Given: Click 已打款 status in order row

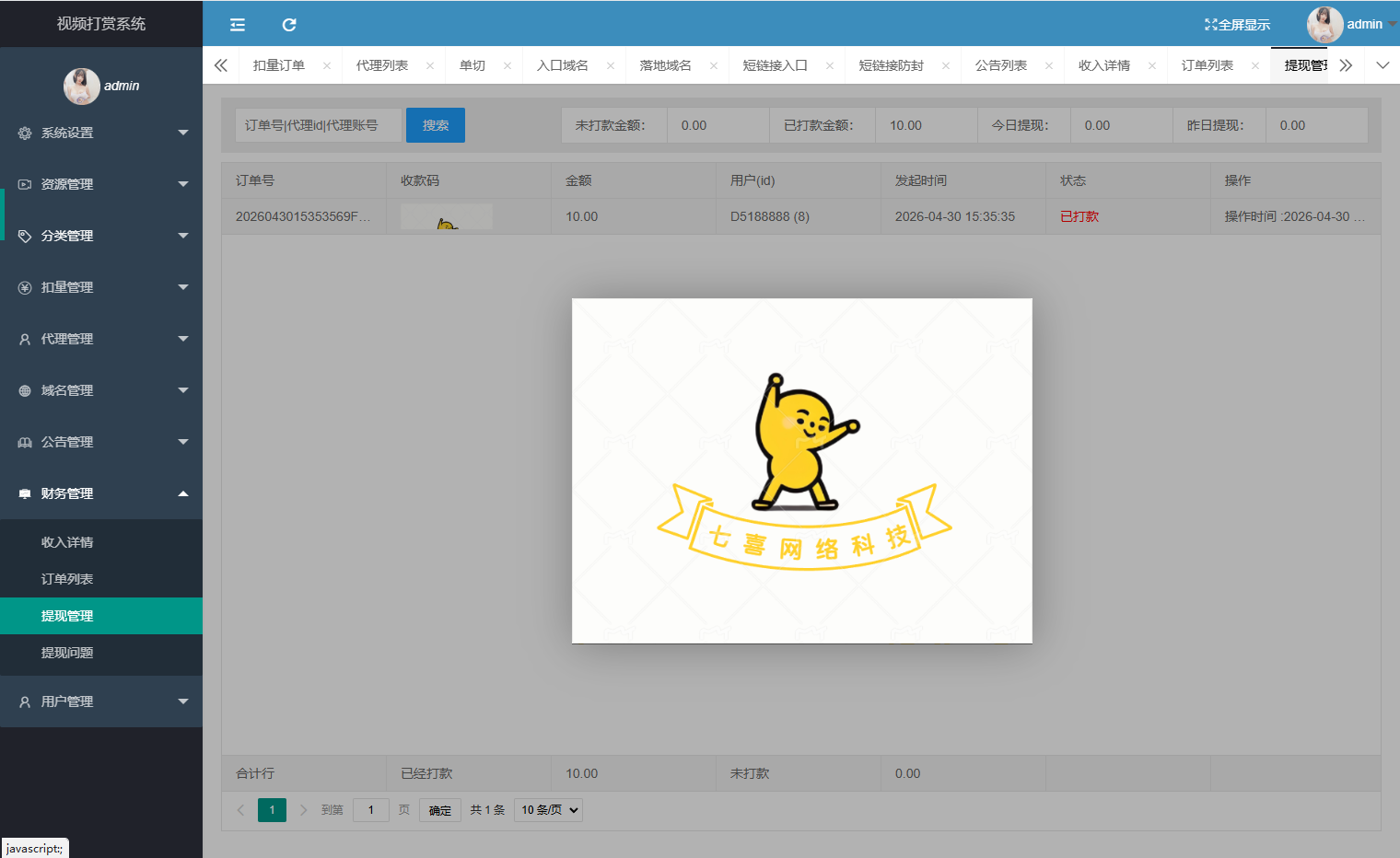Looking at the screenshot, I should click(x=1079, y=216).
